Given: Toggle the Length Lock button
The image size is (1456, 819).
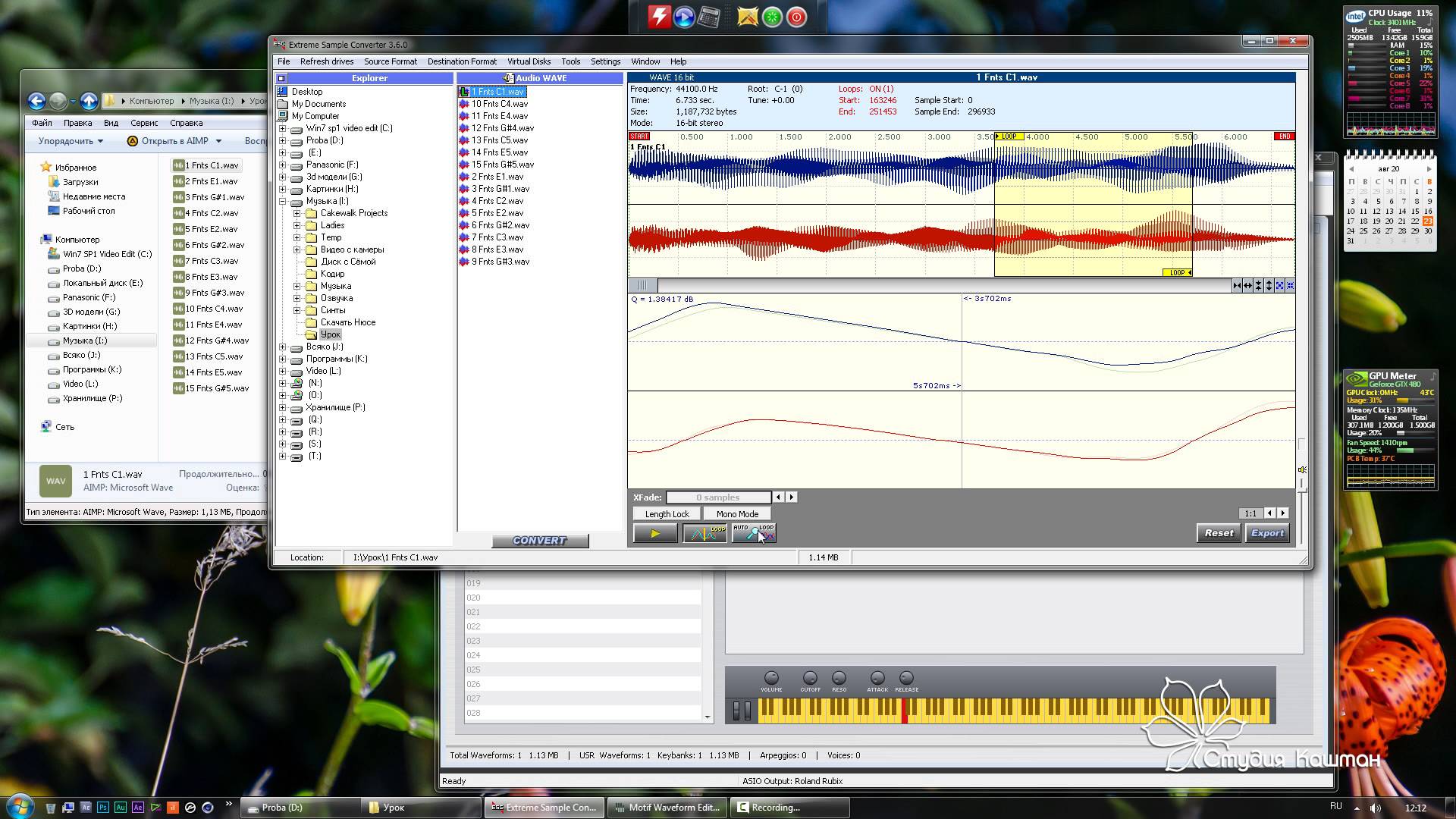Looking at the screenshot, I should point(667,514).
